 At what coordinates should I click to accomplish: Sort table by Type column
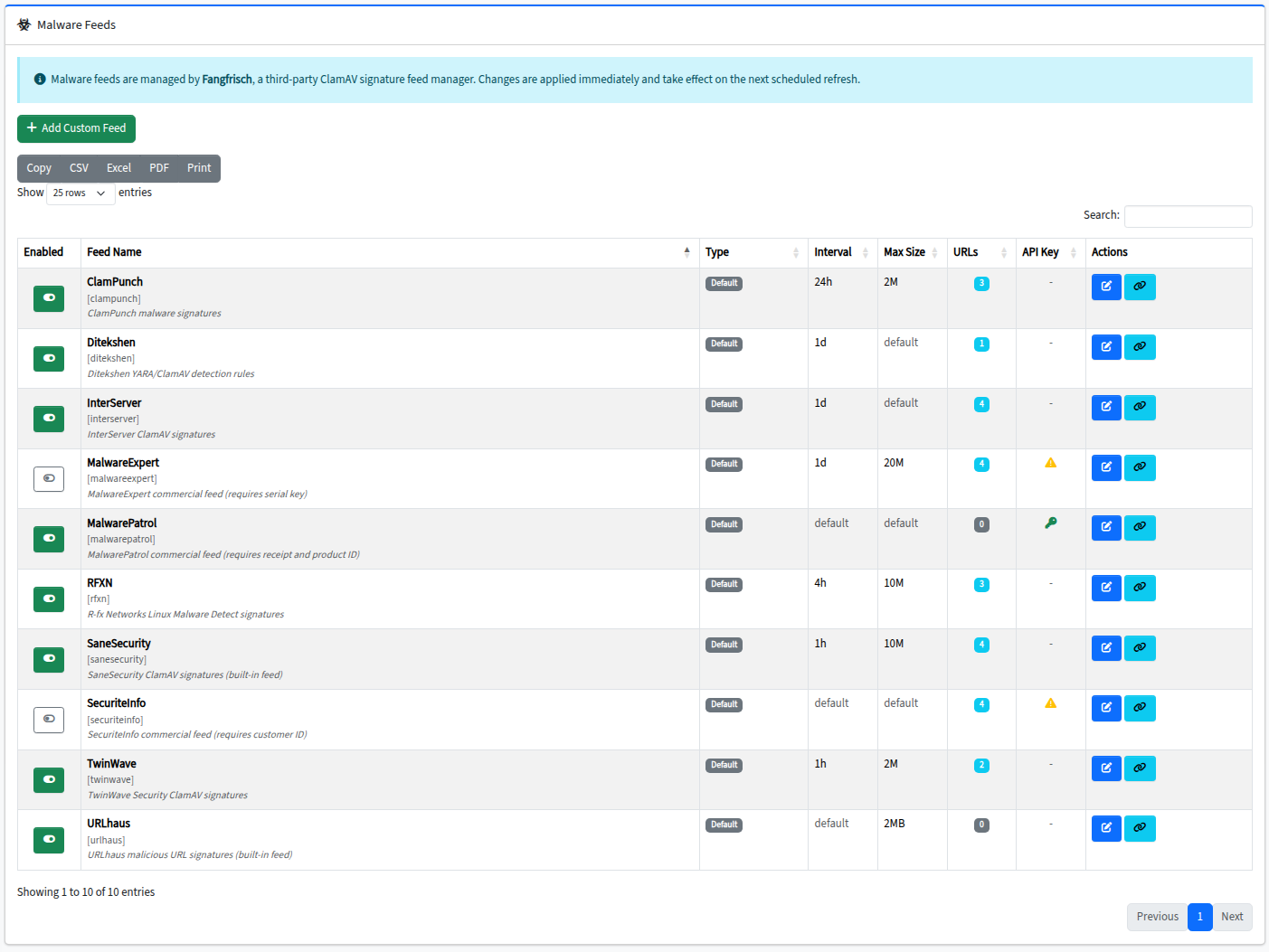(753, 252)
